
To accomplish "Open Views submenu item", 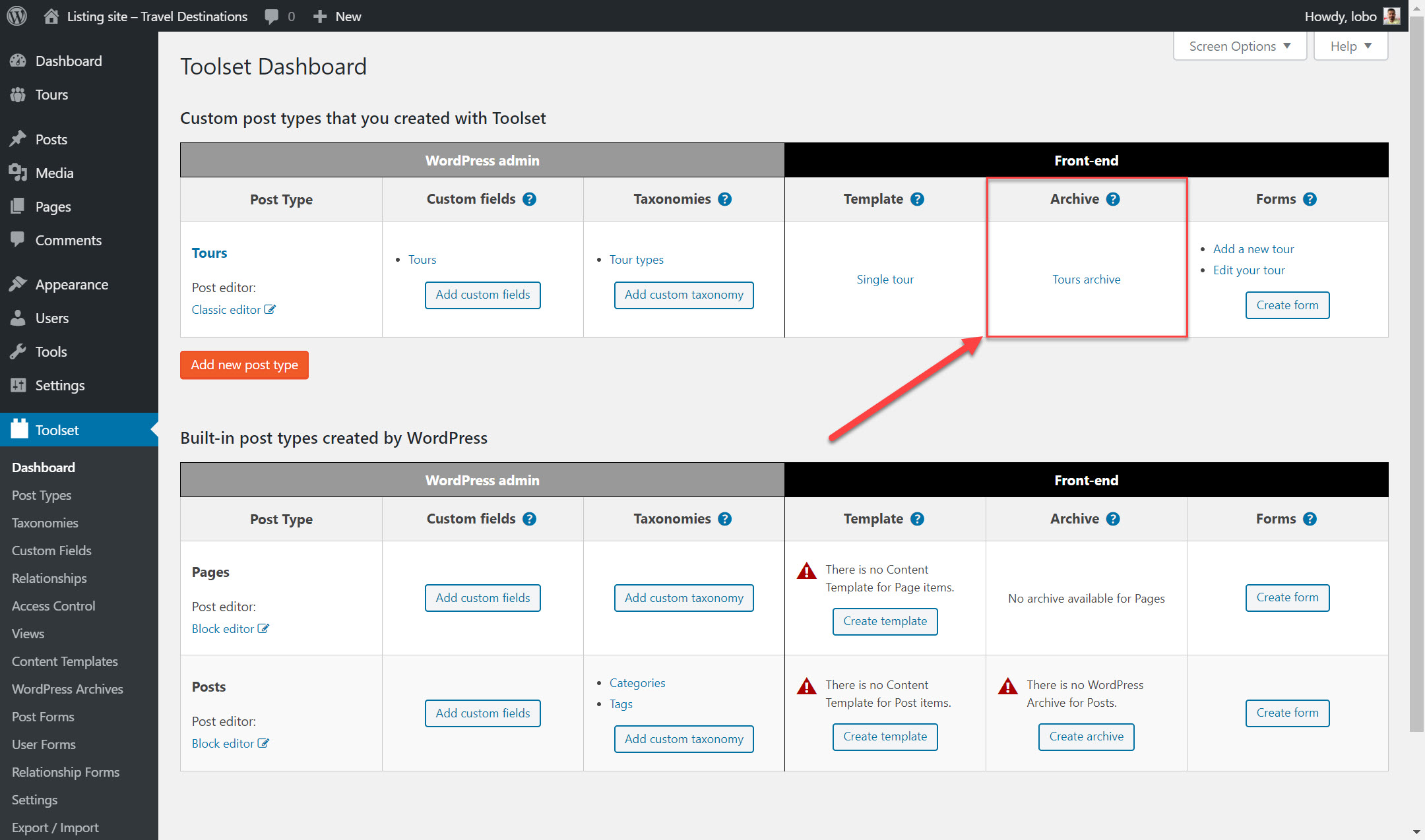I will tap(28, 634).
